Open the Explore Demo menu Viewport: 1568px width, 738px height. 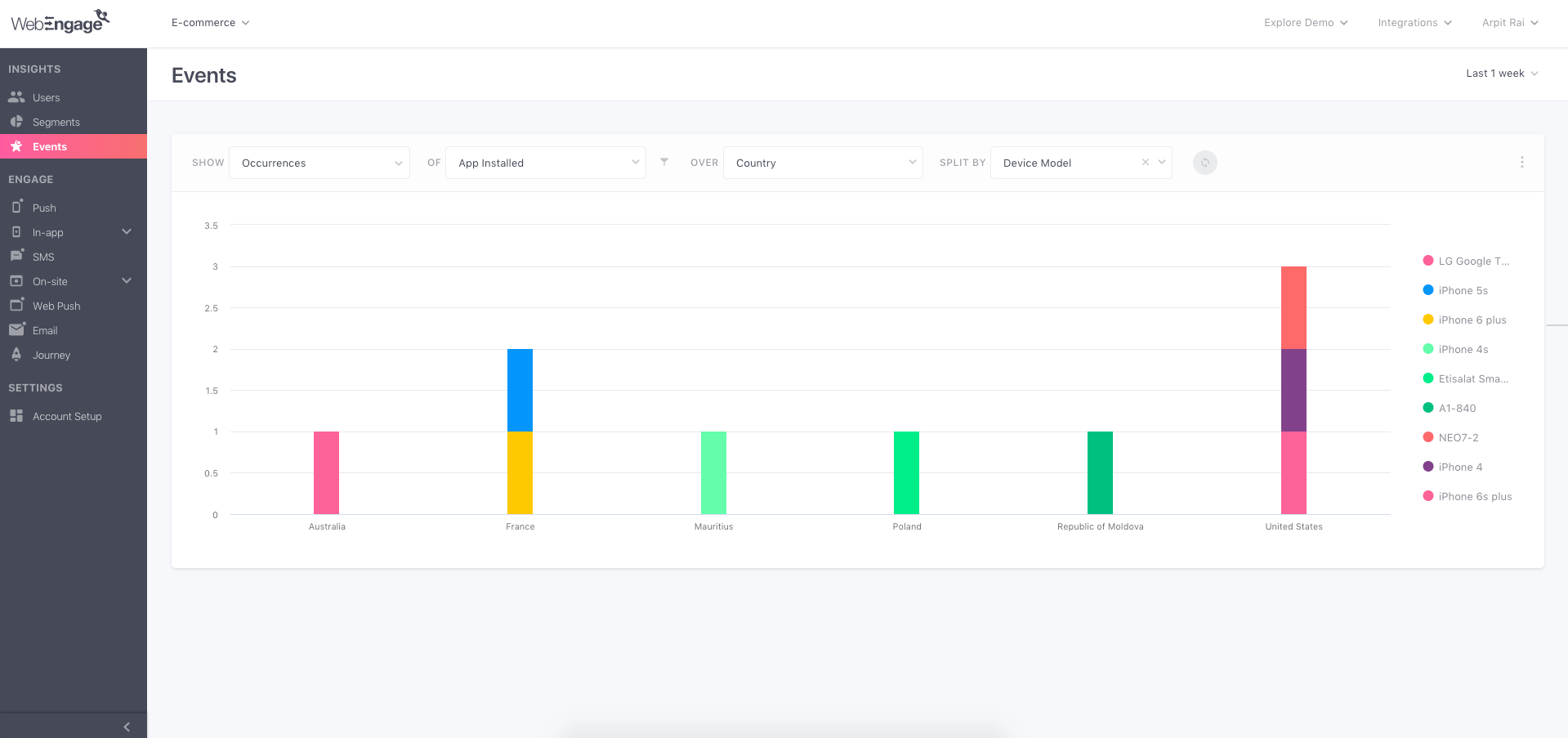(1306, 23)
